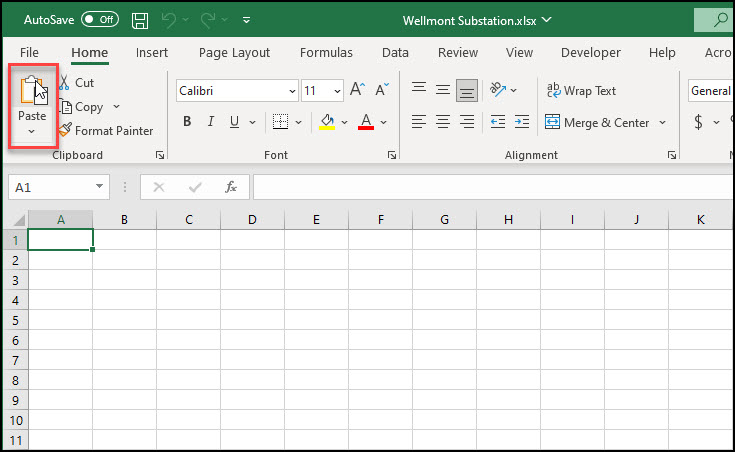735x452 pixels.
Task: Apply red font color to text
Action: click(366, 122)
